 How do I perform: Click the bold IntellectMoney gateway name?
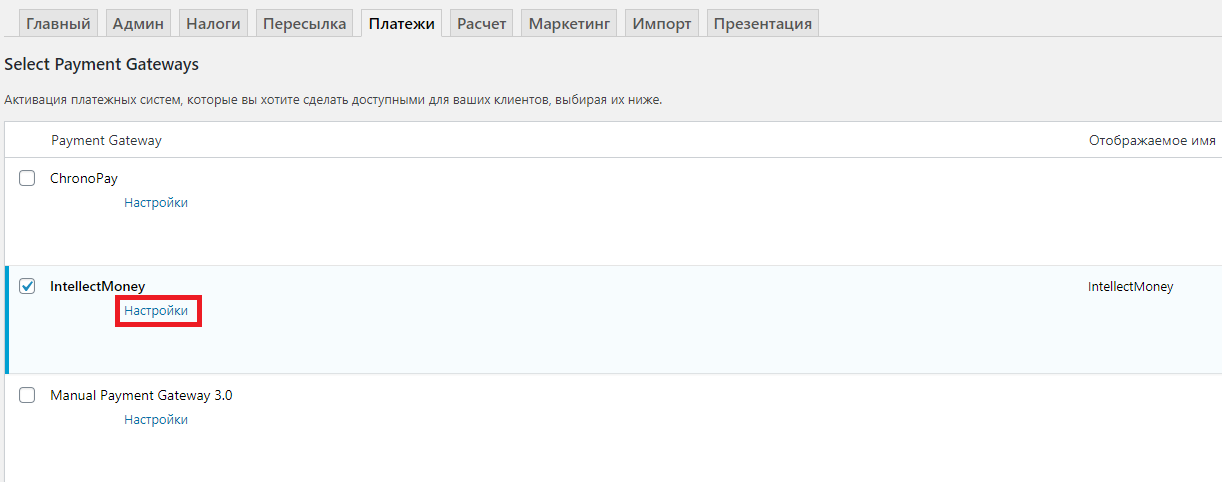pyautogui.click(x=98, y=287)
